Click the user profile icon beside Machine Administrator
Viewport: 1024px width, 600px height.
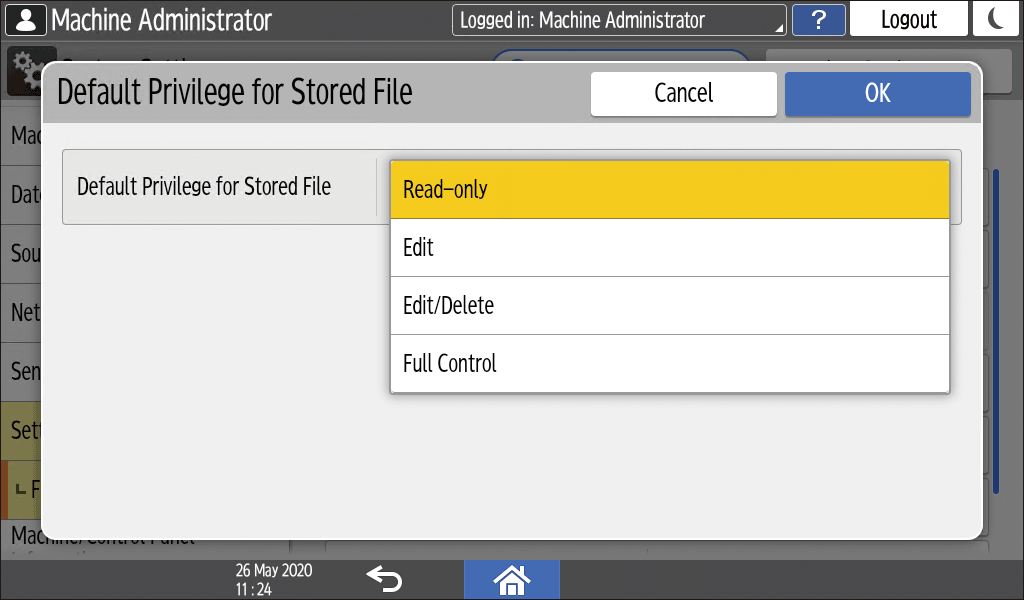(24, 19)
